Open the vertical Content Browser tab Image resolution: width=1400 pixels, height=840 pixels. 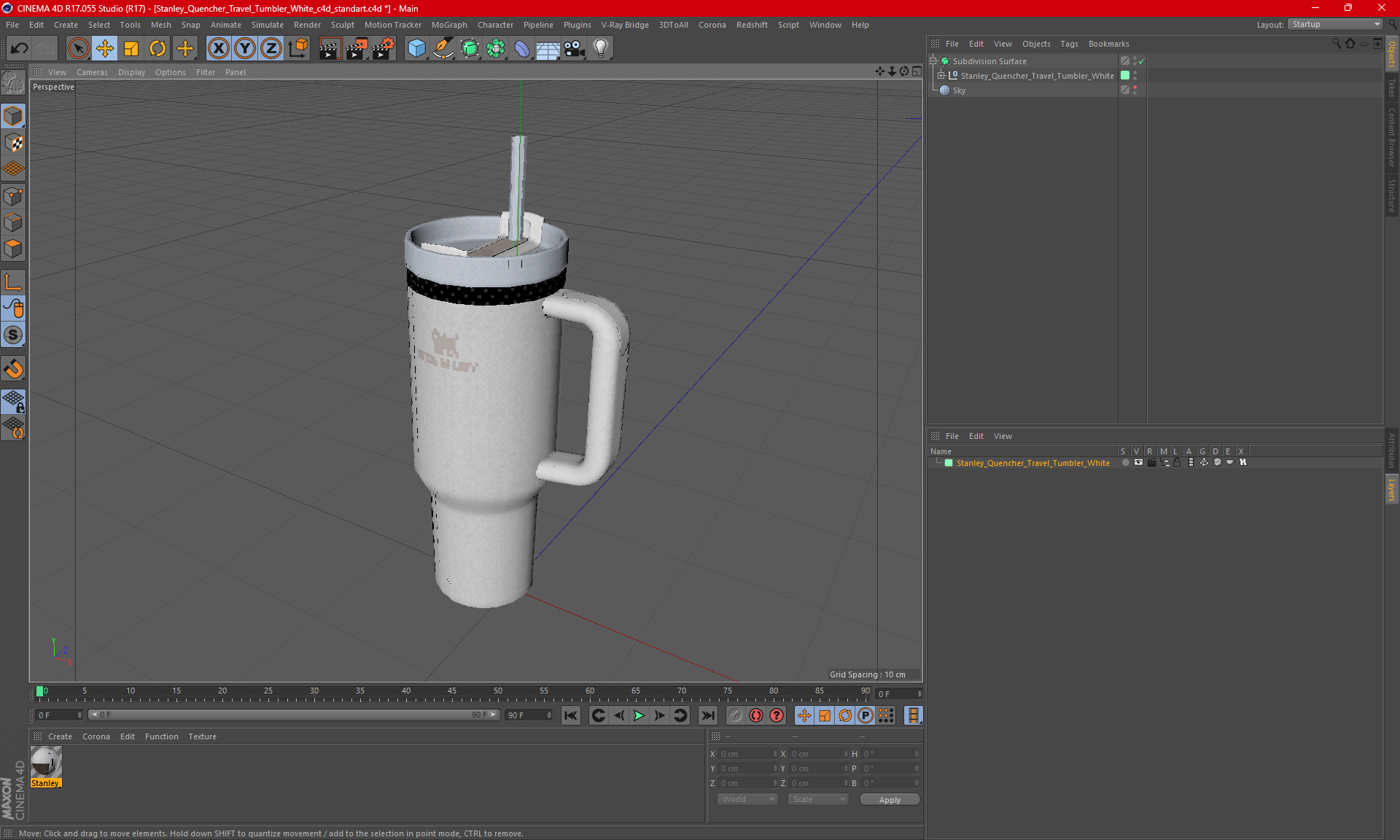[1392, 137]
